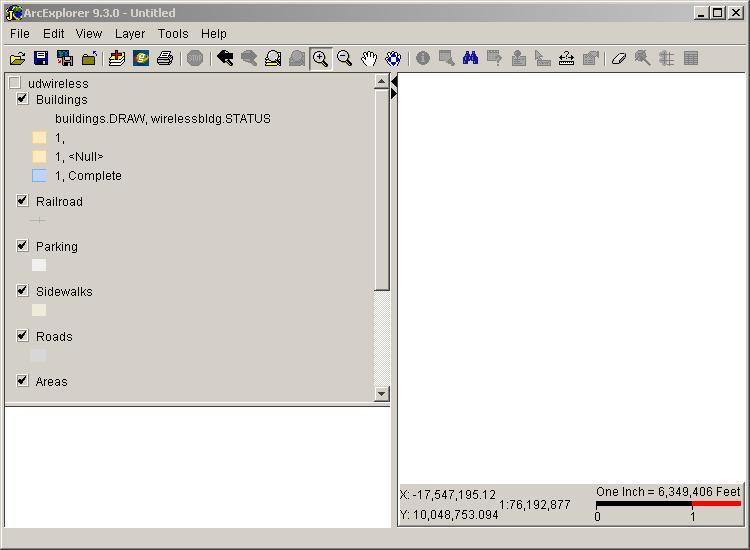Click the blue swatch beside '1, Complete'
This screenshot has width=750, height=550.
39,176
